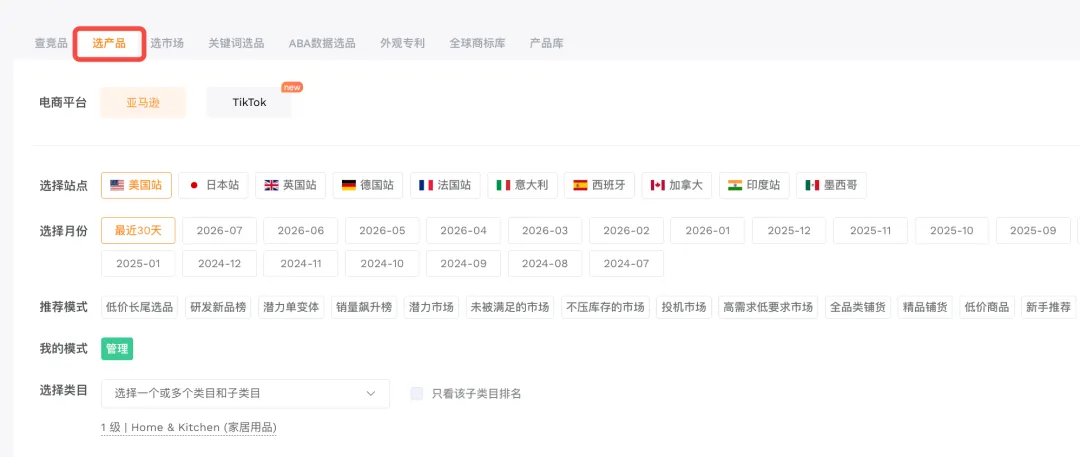Choose 意大利 site
The height and width of the screenshot is (457, 1080).
pyautogui.click(x=522, y=185)
